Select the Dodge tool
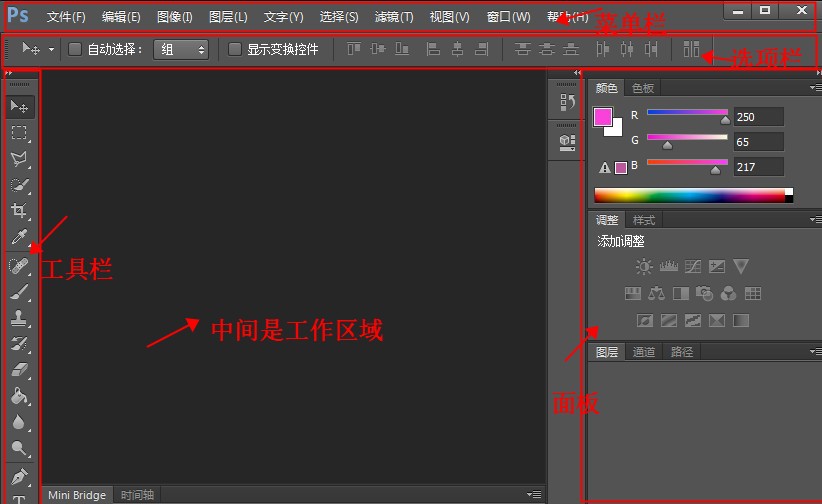 (19, 448)
